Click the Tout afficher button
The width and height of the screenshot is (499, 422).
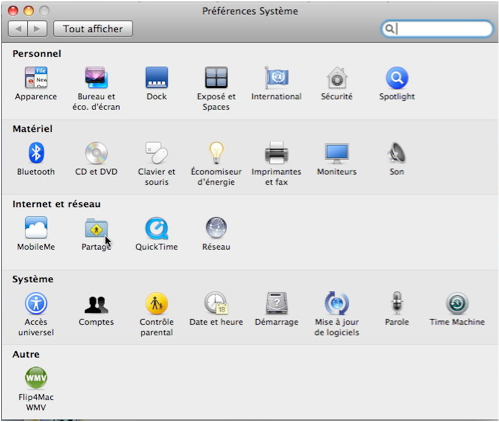click(x=93, y=29)
